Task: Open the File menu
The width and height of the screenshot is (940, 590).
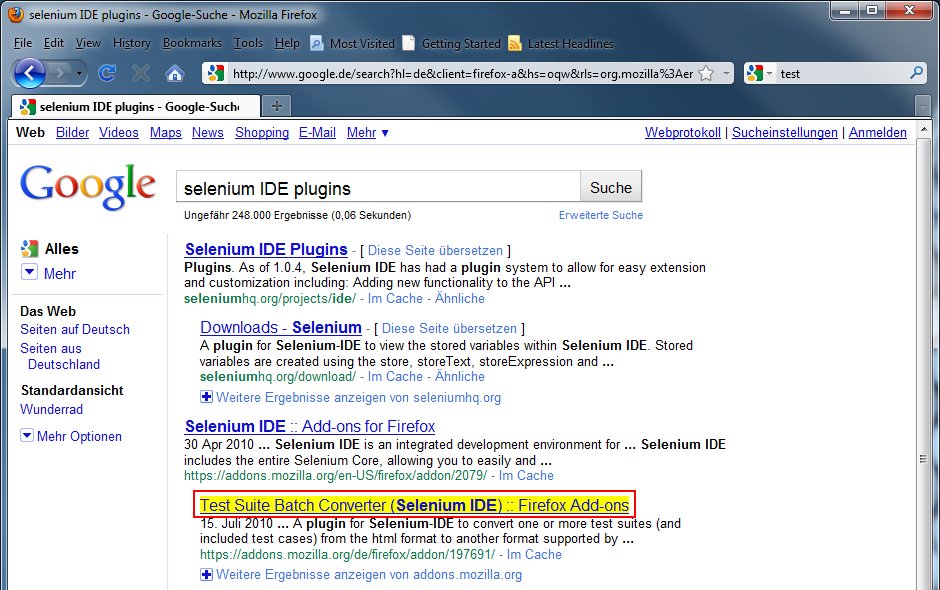Action: 23,43
